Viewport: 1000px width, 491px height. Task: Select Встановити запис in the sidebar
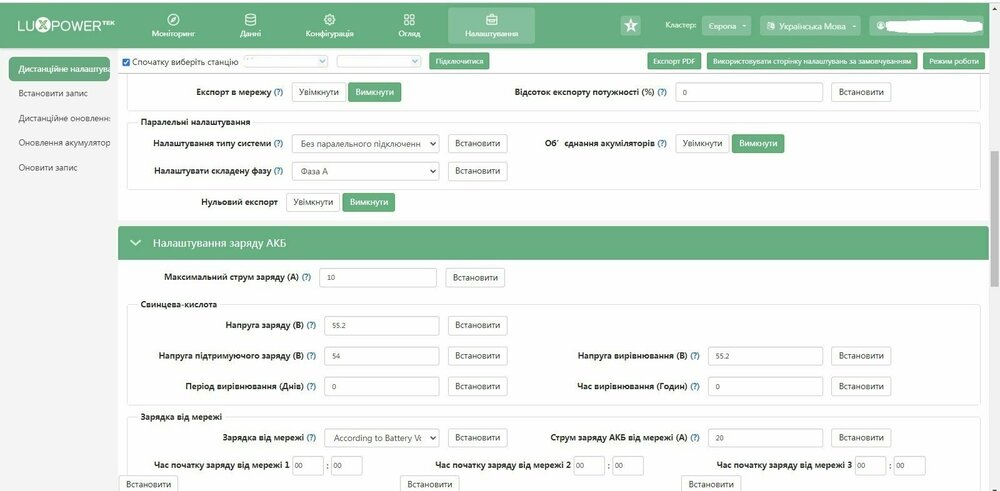54,94
